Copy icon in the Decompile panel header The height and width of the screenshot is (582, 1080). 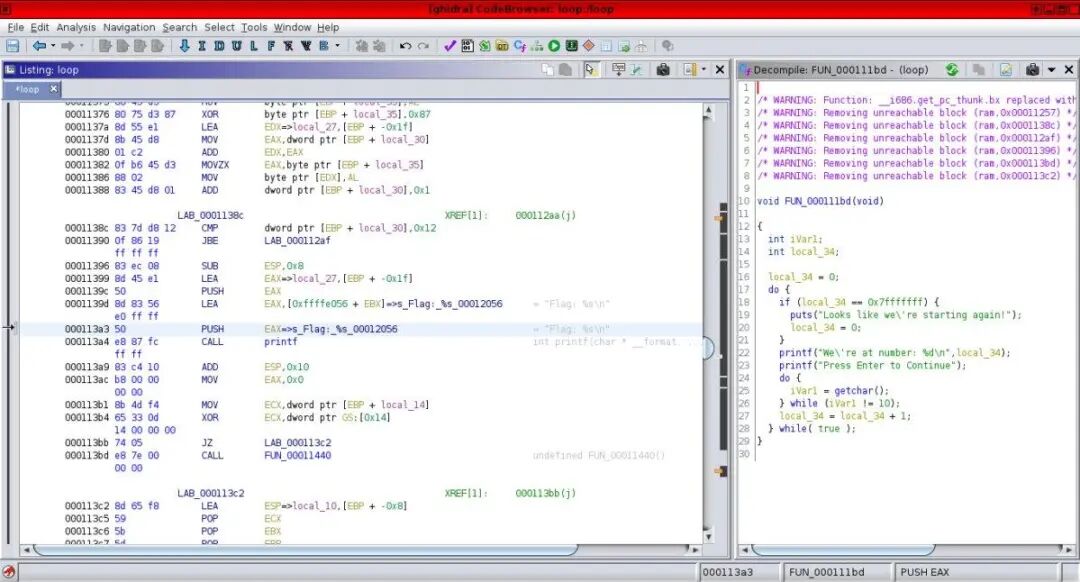coord(978,70)
